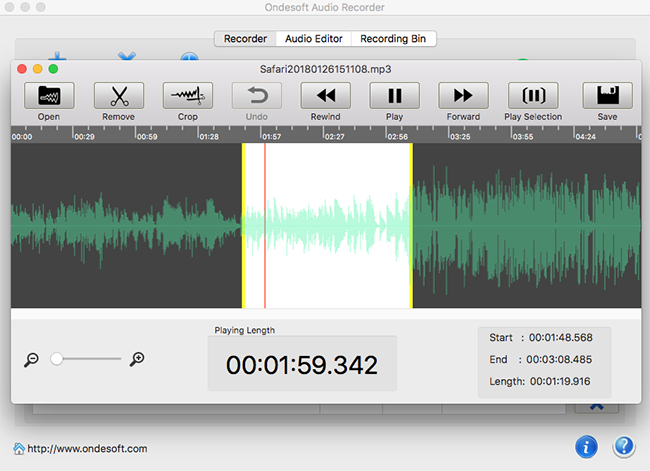Click the red playhead line in waveform
Image resolution: width=650 pixels, height=471 pixels.
pyautogui.click(x=265, y=225)
